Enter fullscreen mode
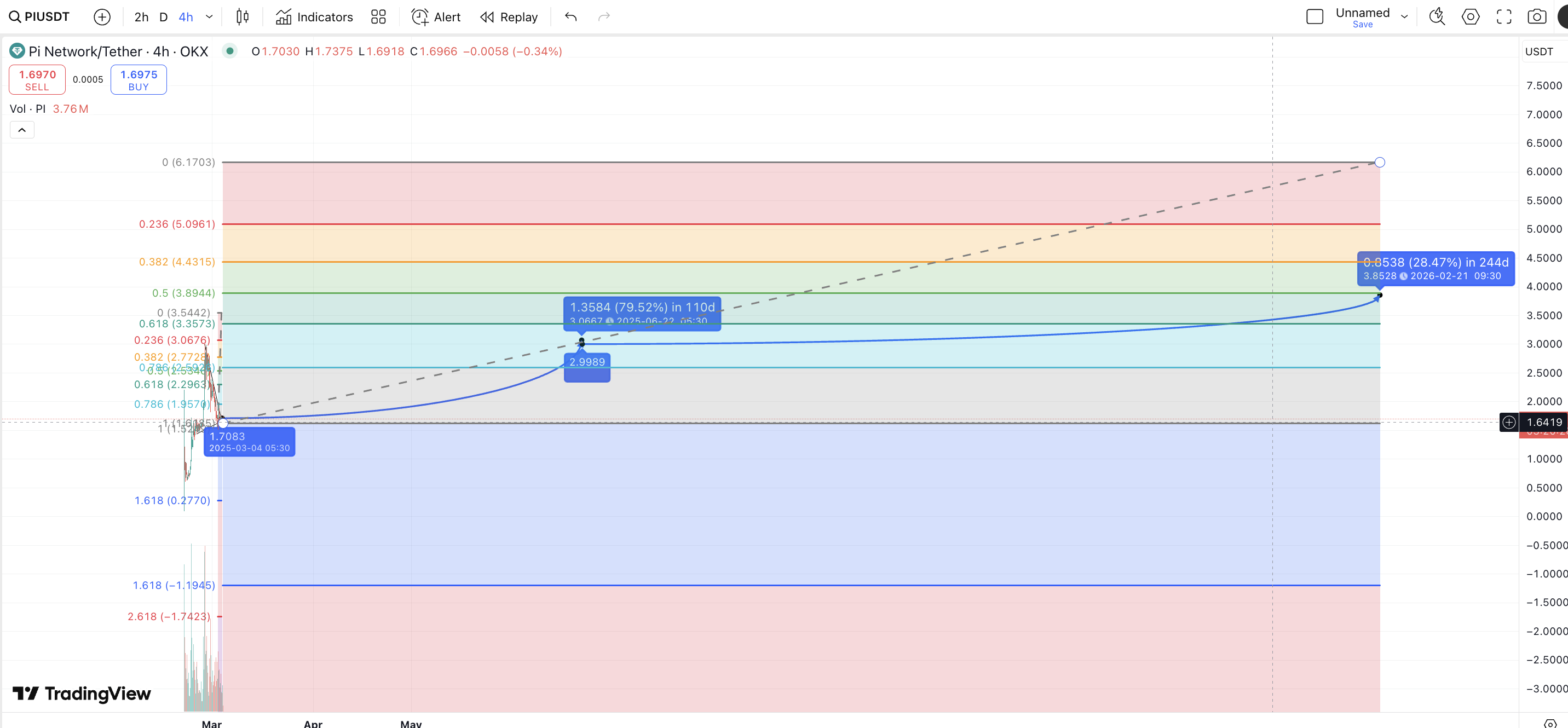 (1503, 17)
